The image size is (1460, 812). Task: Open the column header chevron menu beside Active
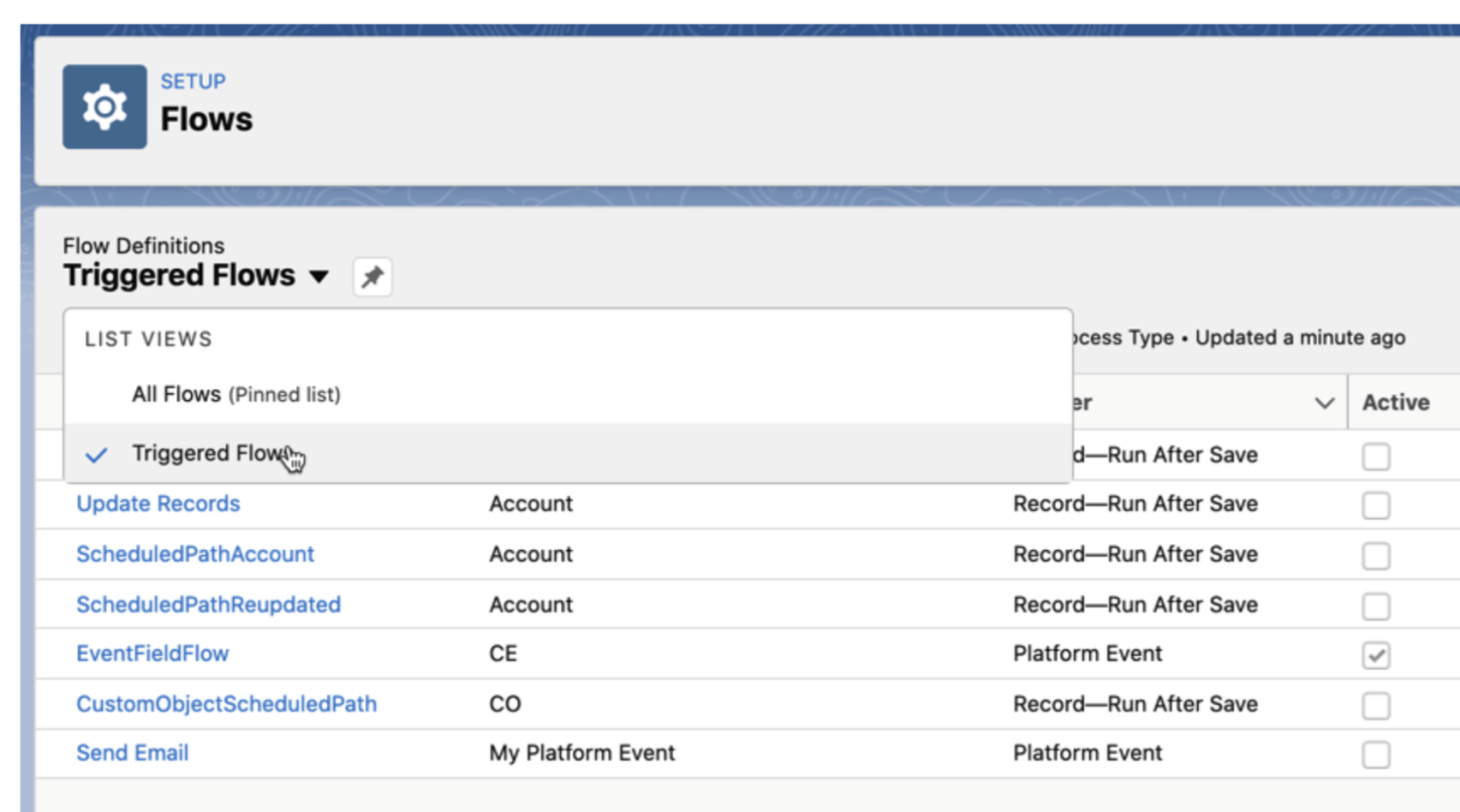click(x=1324, y=403)
